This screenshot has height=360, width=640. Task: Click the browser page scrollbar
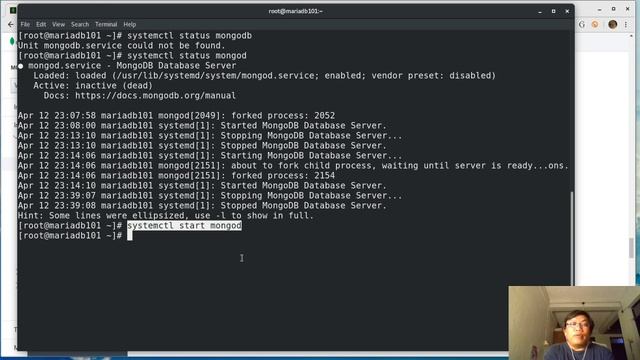pyautogui.click(x=631, y=247)
